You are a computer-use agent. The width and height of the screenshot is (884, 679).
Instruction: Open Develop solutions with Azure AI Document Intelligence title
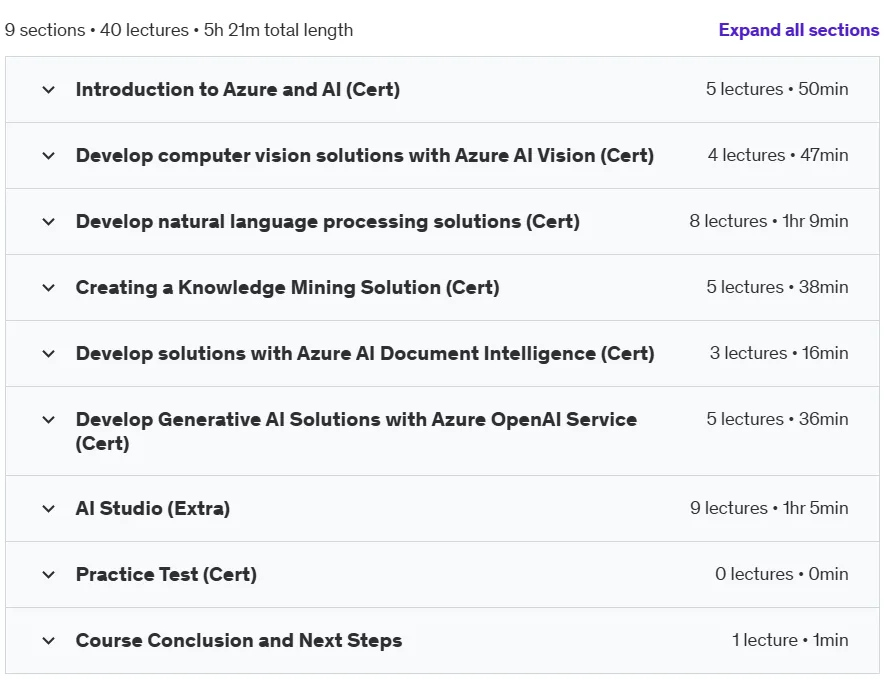[365, 354]
